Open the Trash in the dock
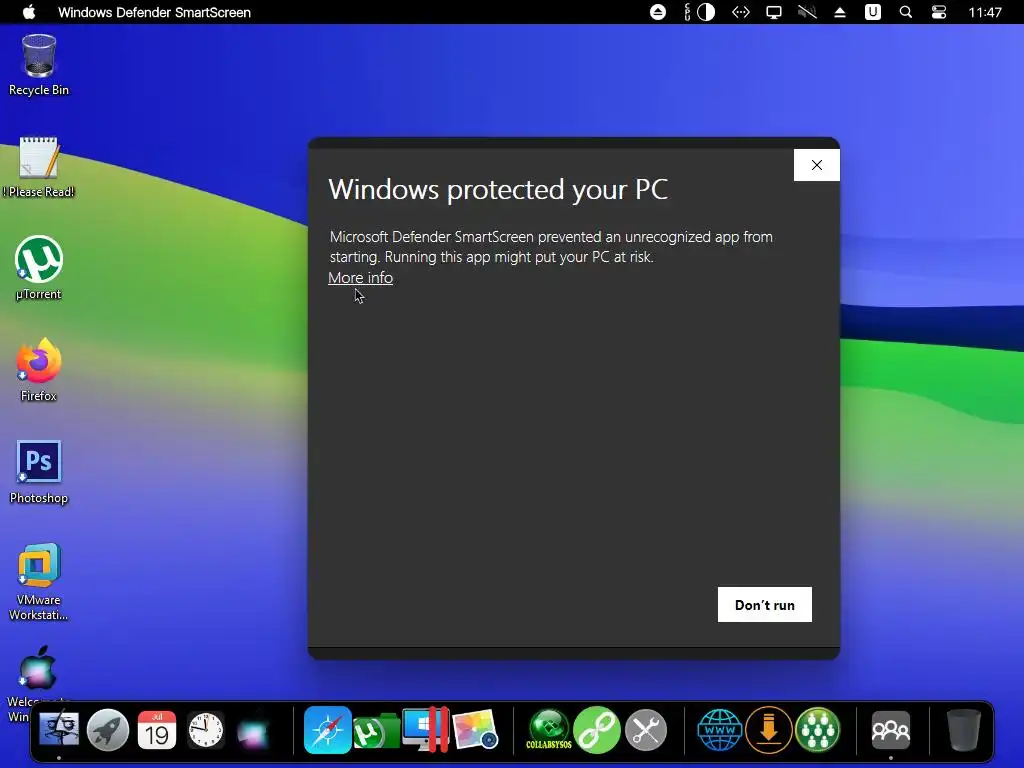Image resolution: width=1024 pixels, height=768 pixels. pos(964,729)
